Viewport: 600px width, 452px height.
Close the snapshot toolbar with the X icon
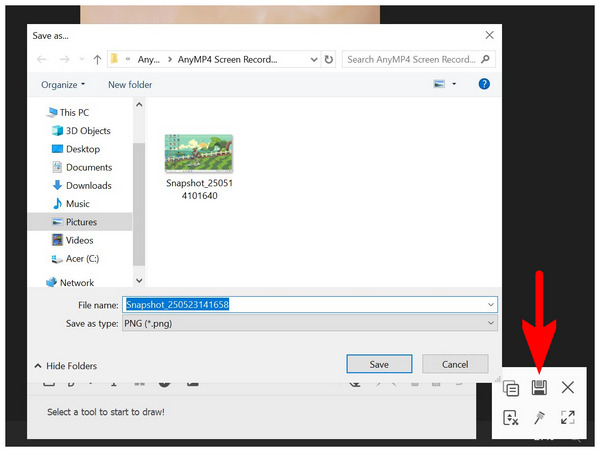567,387
